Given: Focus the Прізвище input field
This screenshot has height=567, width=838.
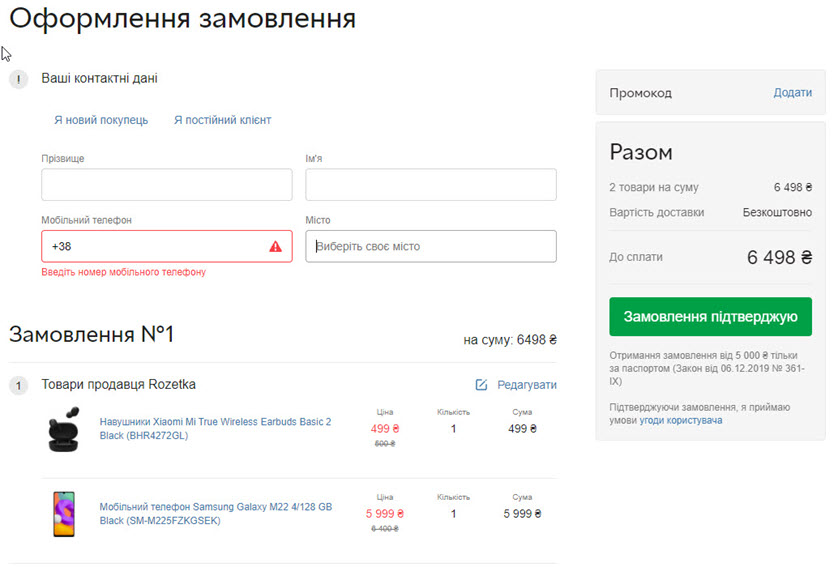Looking at the screenshot, I should coord(167,185).
